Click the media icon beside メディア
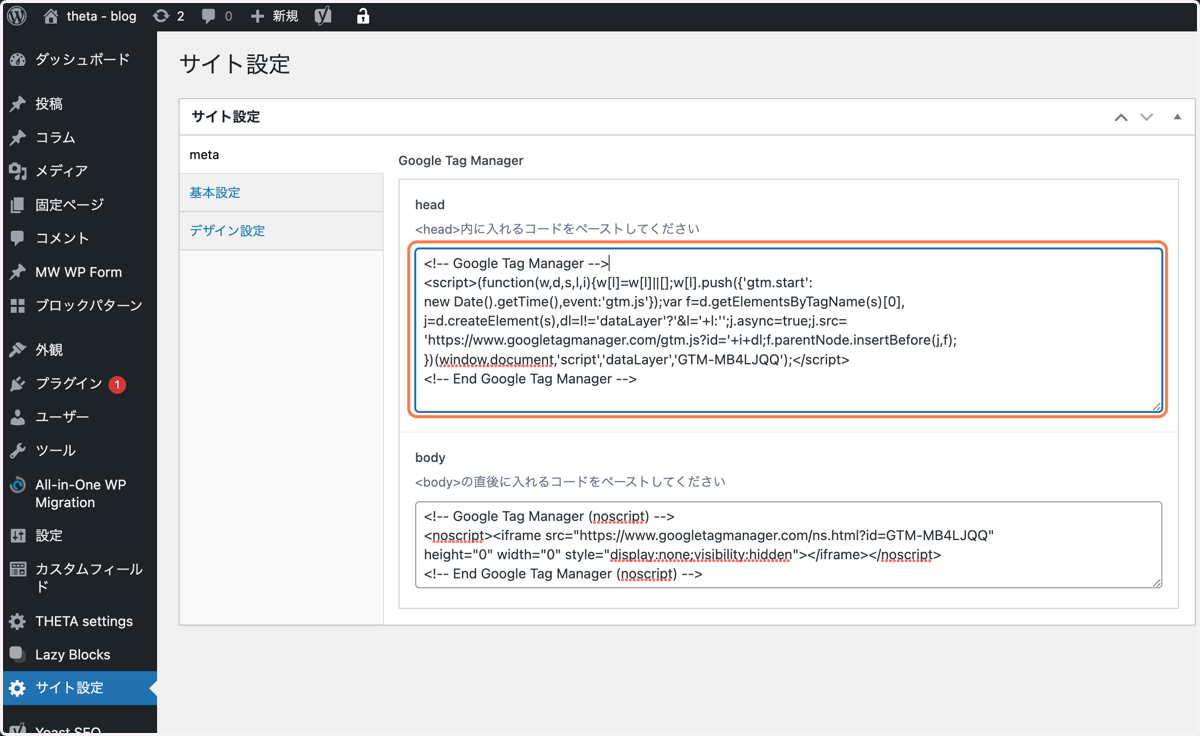Screen dimensions: 1200x736 [17, 171]
